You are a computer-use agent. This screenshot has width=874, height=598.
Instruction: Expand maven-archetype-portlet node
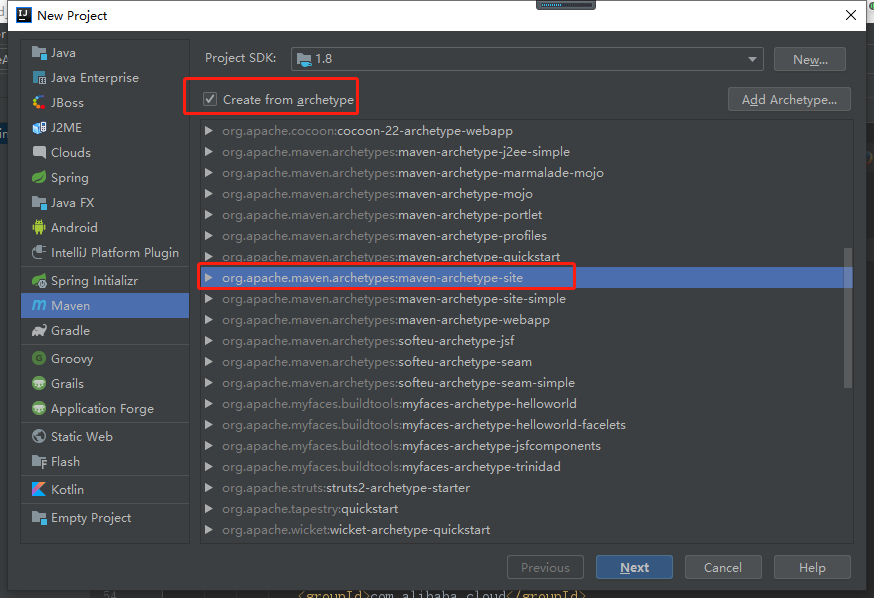coord(209,215)
